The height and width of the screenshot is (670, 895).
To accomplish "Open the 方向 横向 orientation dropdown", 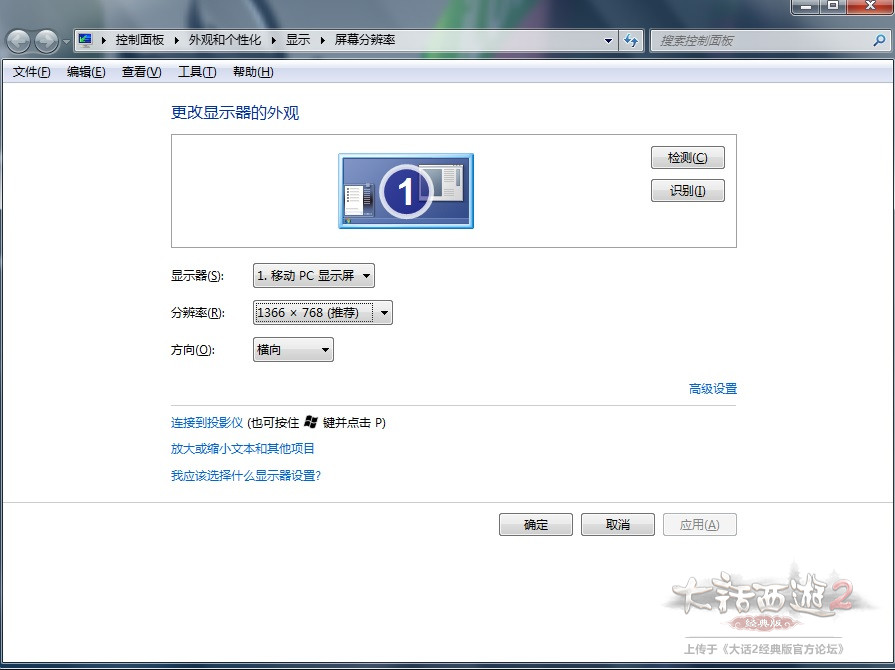I will [293, 350].
